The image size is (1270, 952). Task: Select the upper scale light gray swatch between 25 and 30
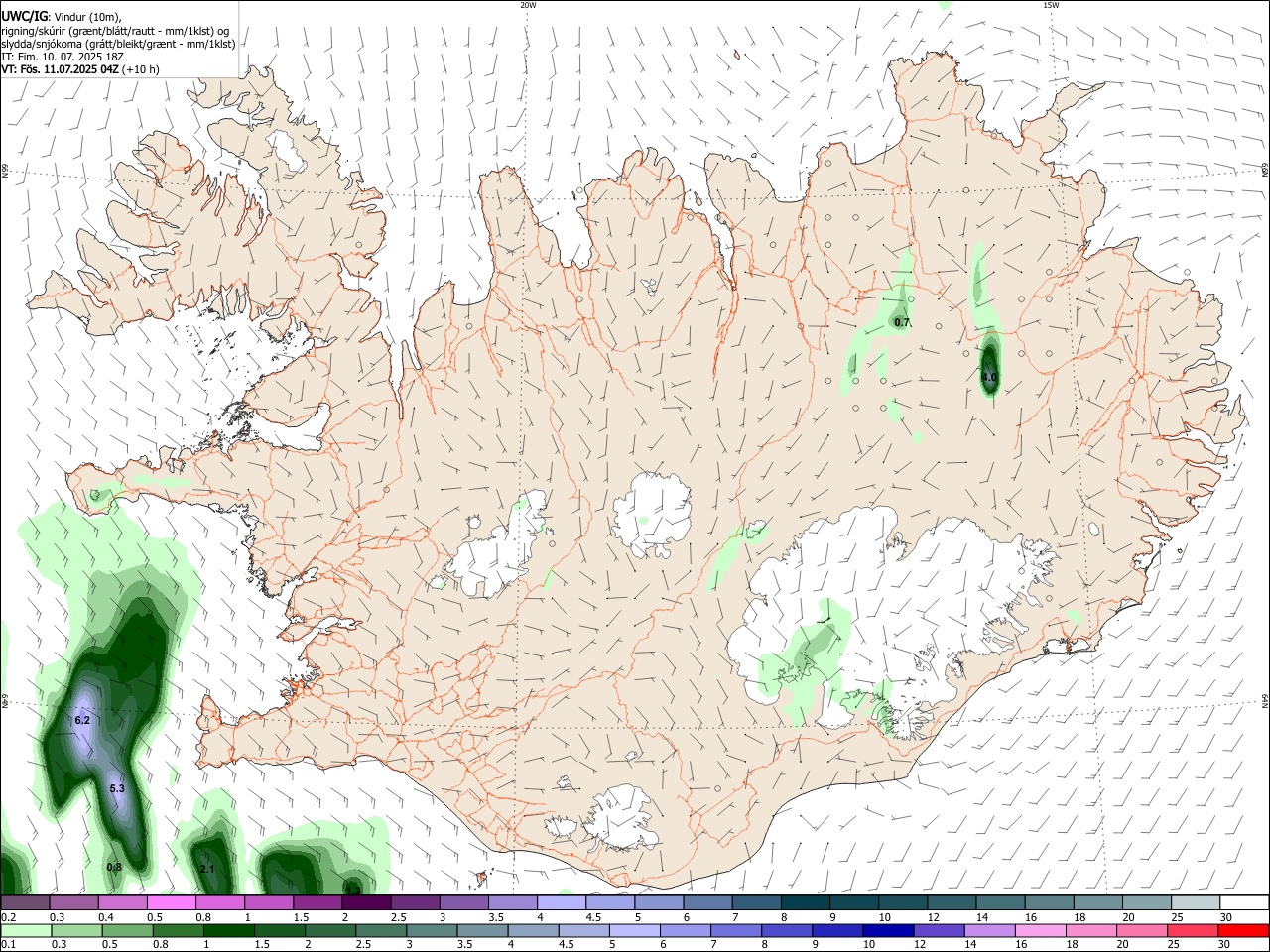(1196, 903)
